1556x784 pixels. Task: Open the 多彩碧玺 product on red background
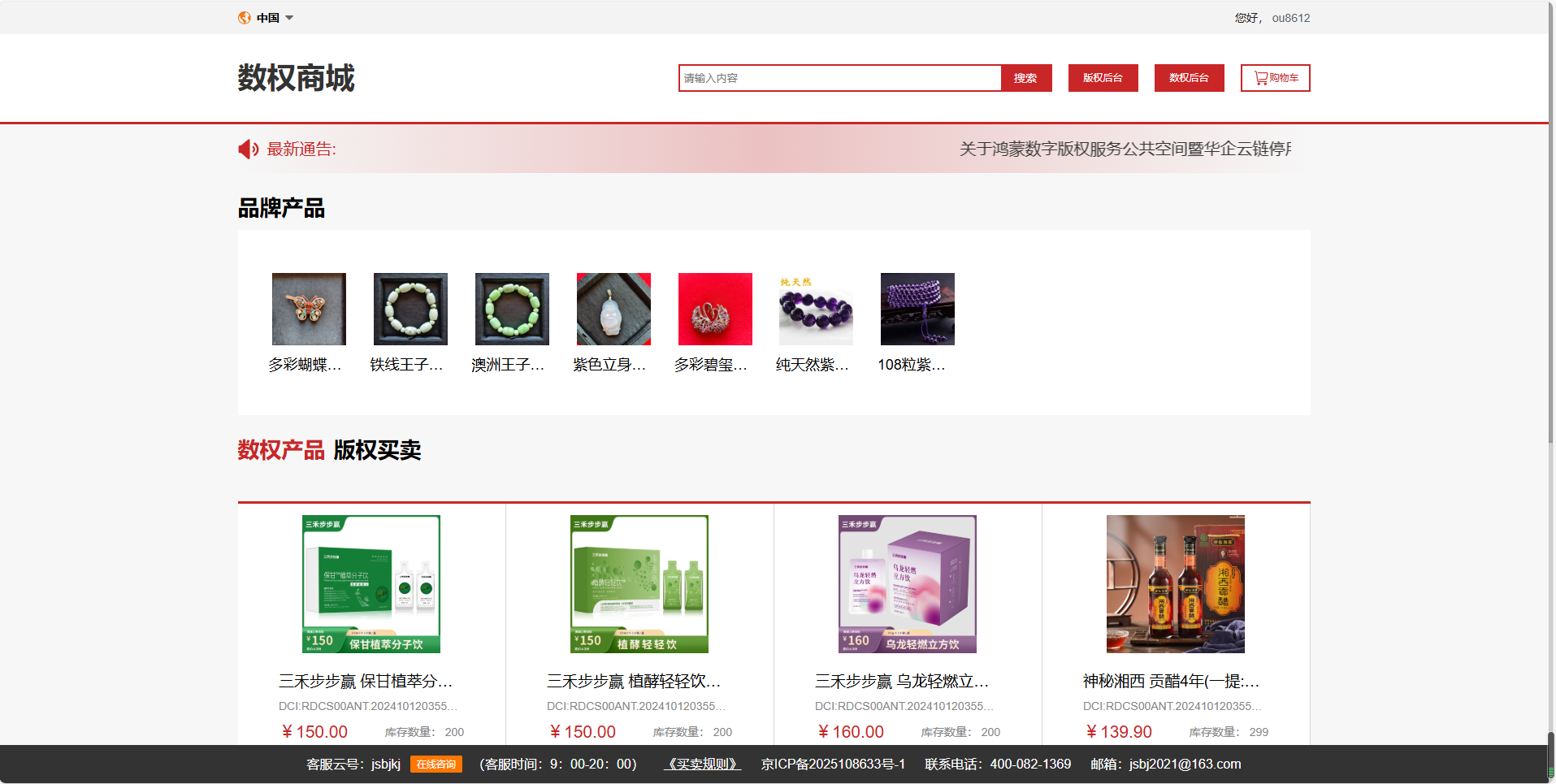click(715, 309)
